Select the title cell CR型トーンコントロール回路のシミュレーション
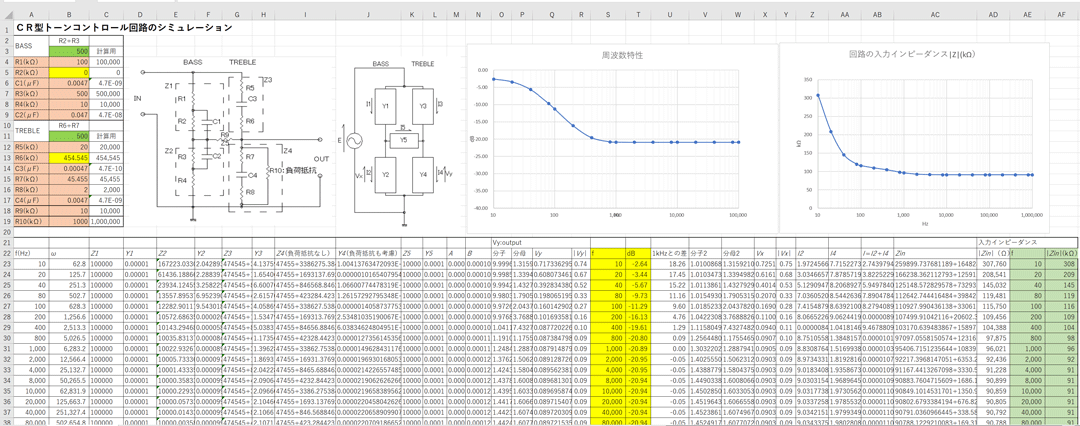1080x426 pixels. point(124,28)
